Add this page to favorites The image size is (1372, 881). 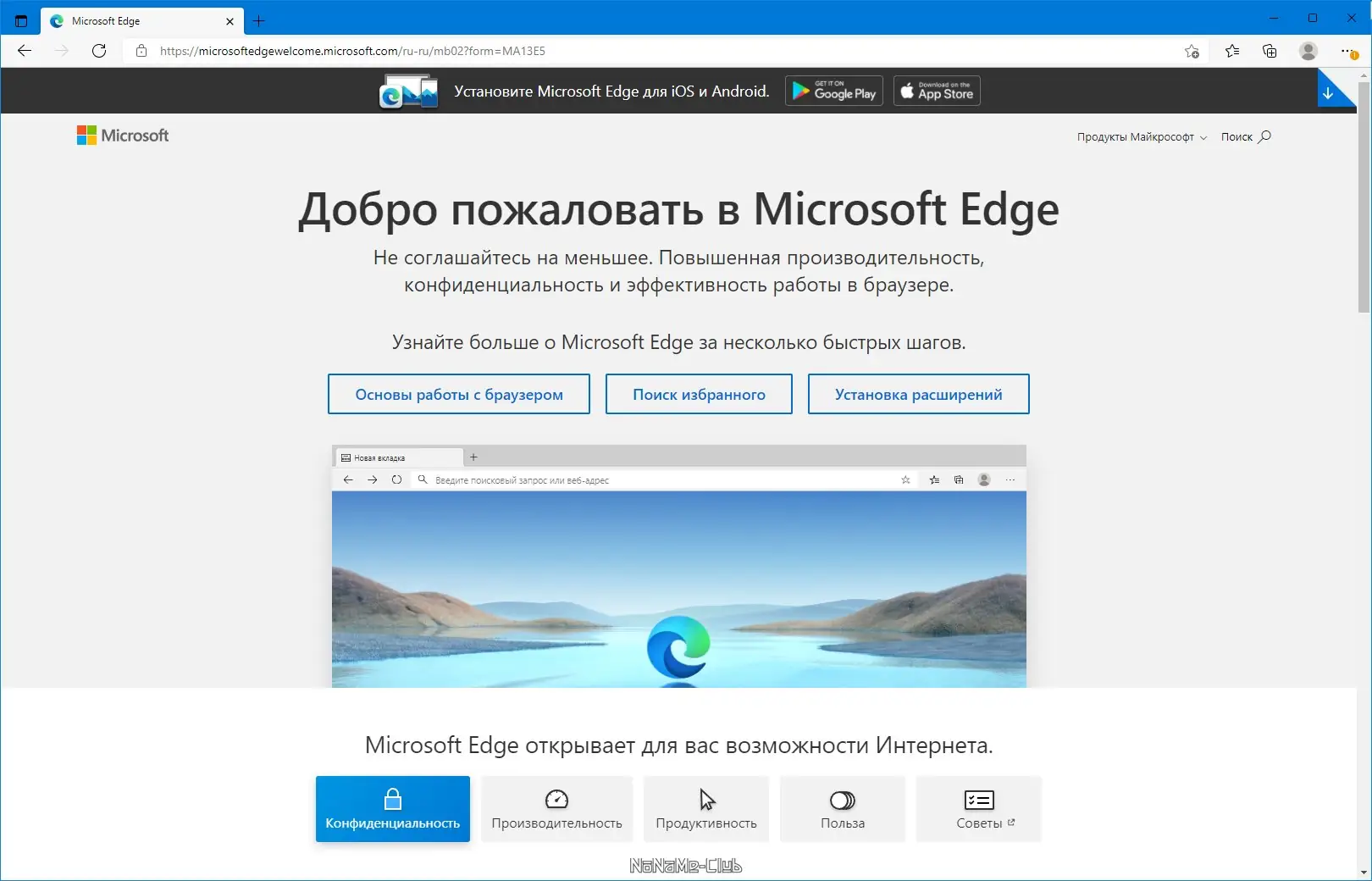click(1192, 51)
